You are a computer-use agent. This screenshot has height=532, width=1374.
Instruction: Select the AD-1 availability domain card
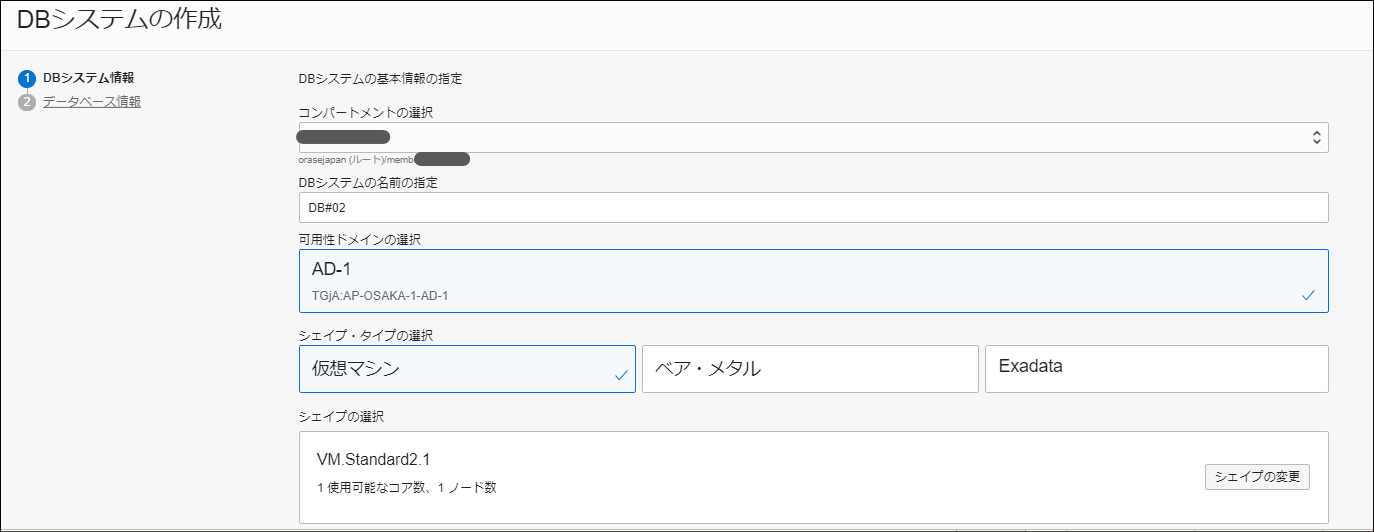[813, 281]
